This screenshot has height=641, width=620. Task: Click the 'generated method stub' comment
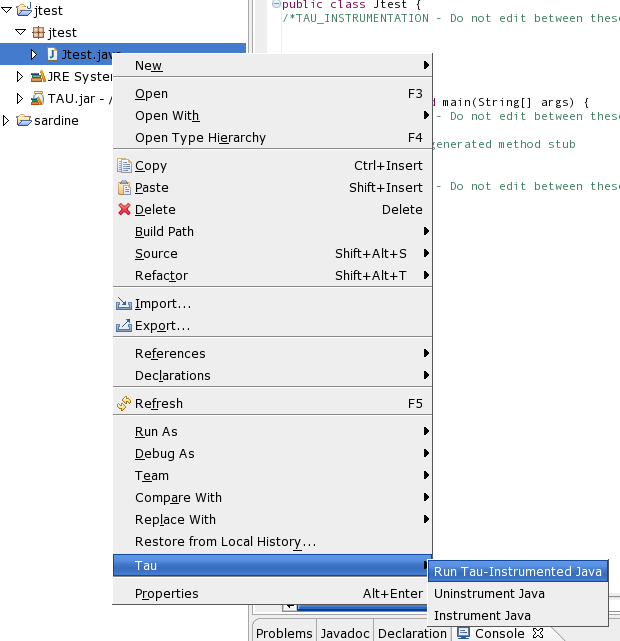(504, 144)
